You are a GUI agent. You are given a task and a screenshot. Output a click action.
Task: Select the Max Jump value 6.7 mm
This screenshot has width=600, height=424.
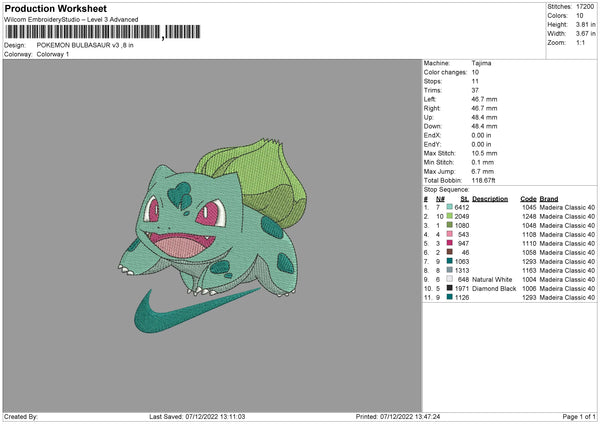click(483, 171)
